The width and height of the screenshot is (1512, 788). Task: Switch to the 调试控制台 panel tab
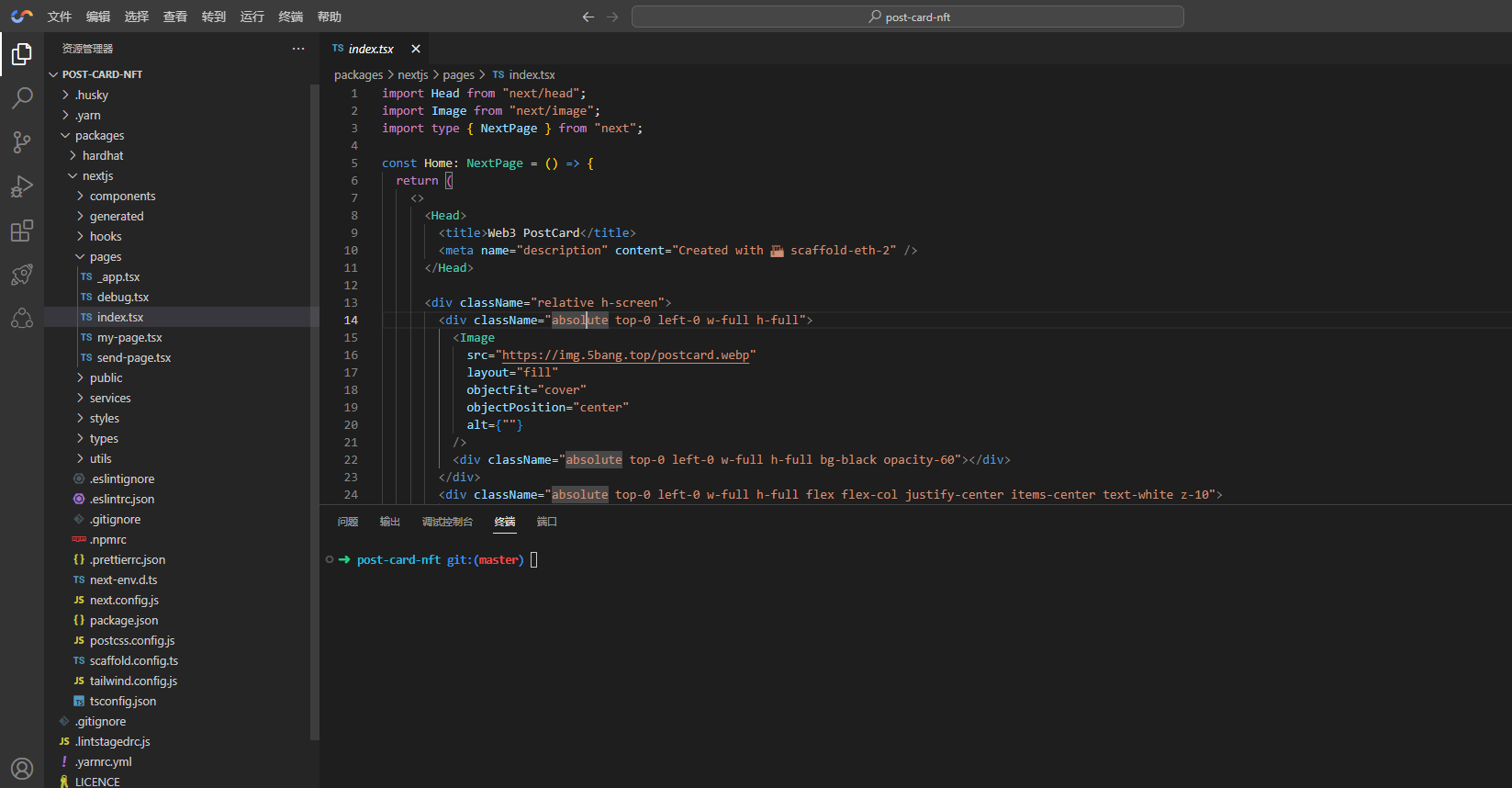[447, 522]
